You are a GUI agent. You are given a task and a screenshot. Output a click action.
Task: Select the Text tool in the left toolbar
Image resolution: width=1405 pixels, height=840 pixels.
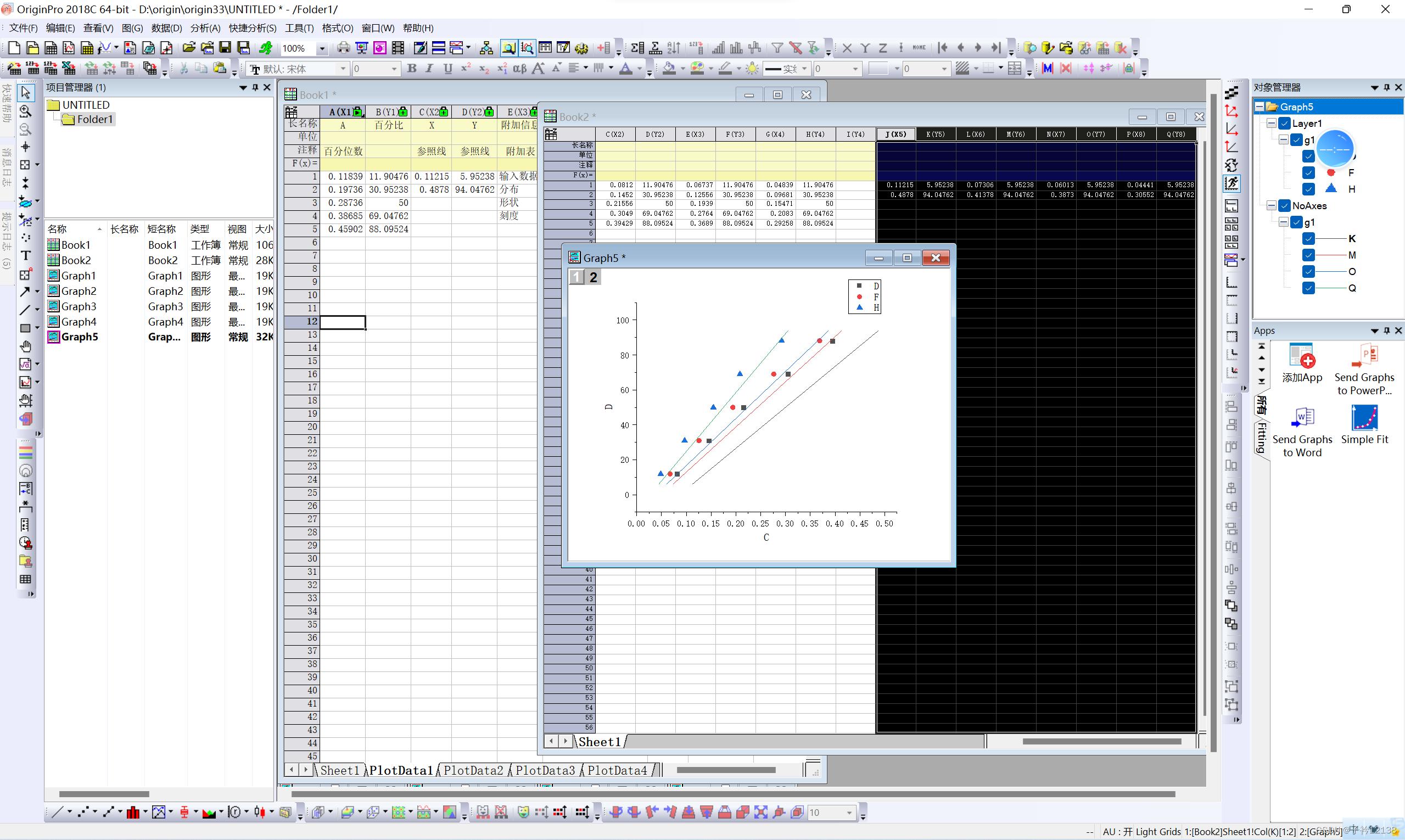point(25,256)
